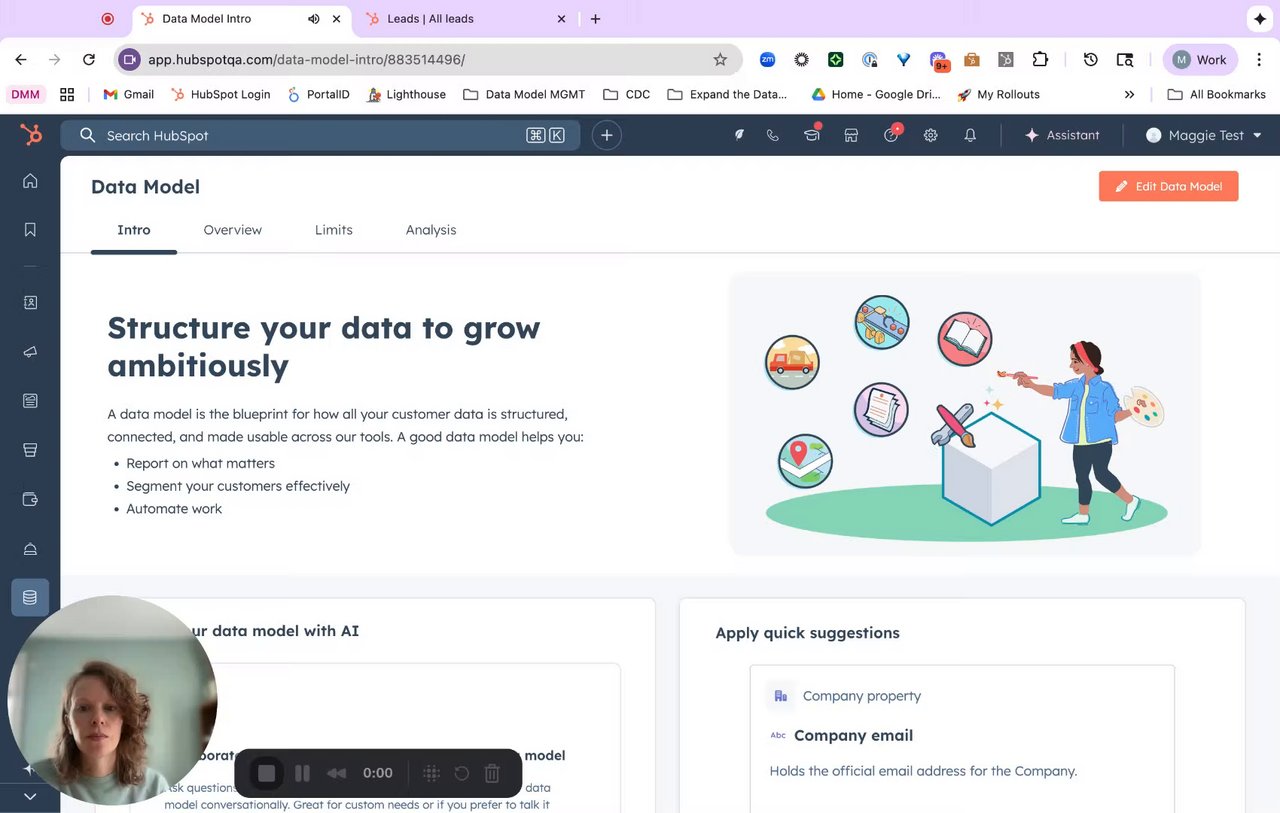The height and width of the screenshot is (813, 1280).
Task: Open the recording effects grid icon
Action: coord(431,773)
